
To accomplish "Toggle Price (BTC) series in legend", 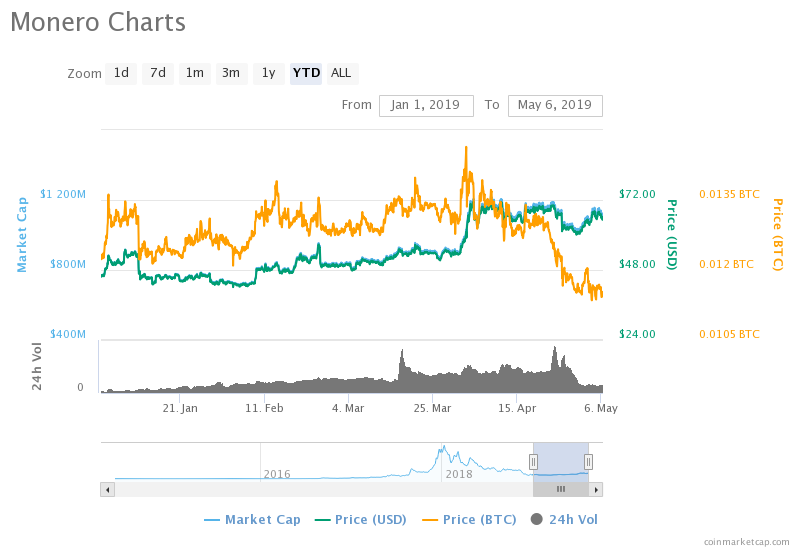I will tap(469, 520).
